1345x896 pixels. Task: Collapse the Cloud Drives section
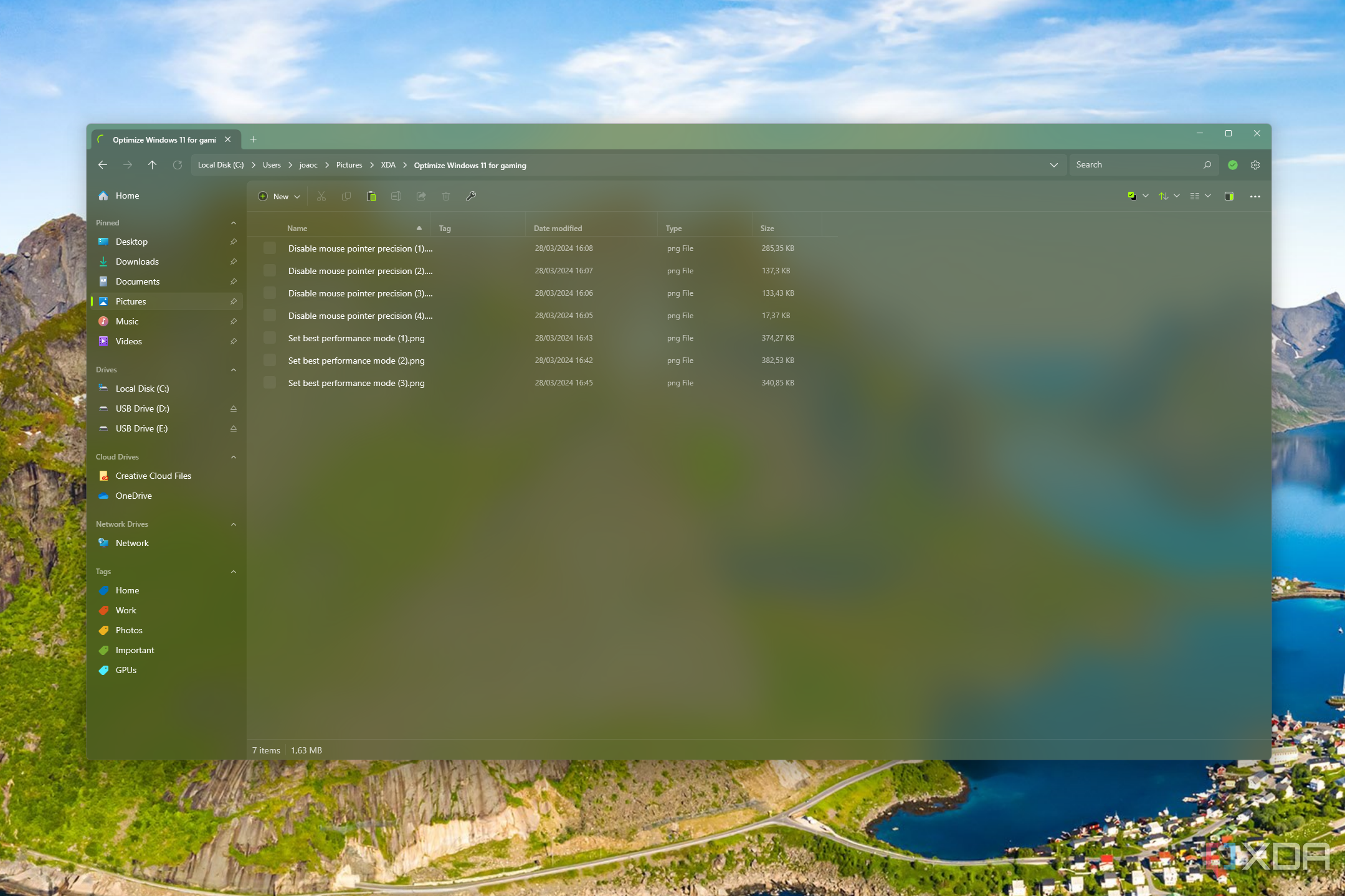coord(233,456)
